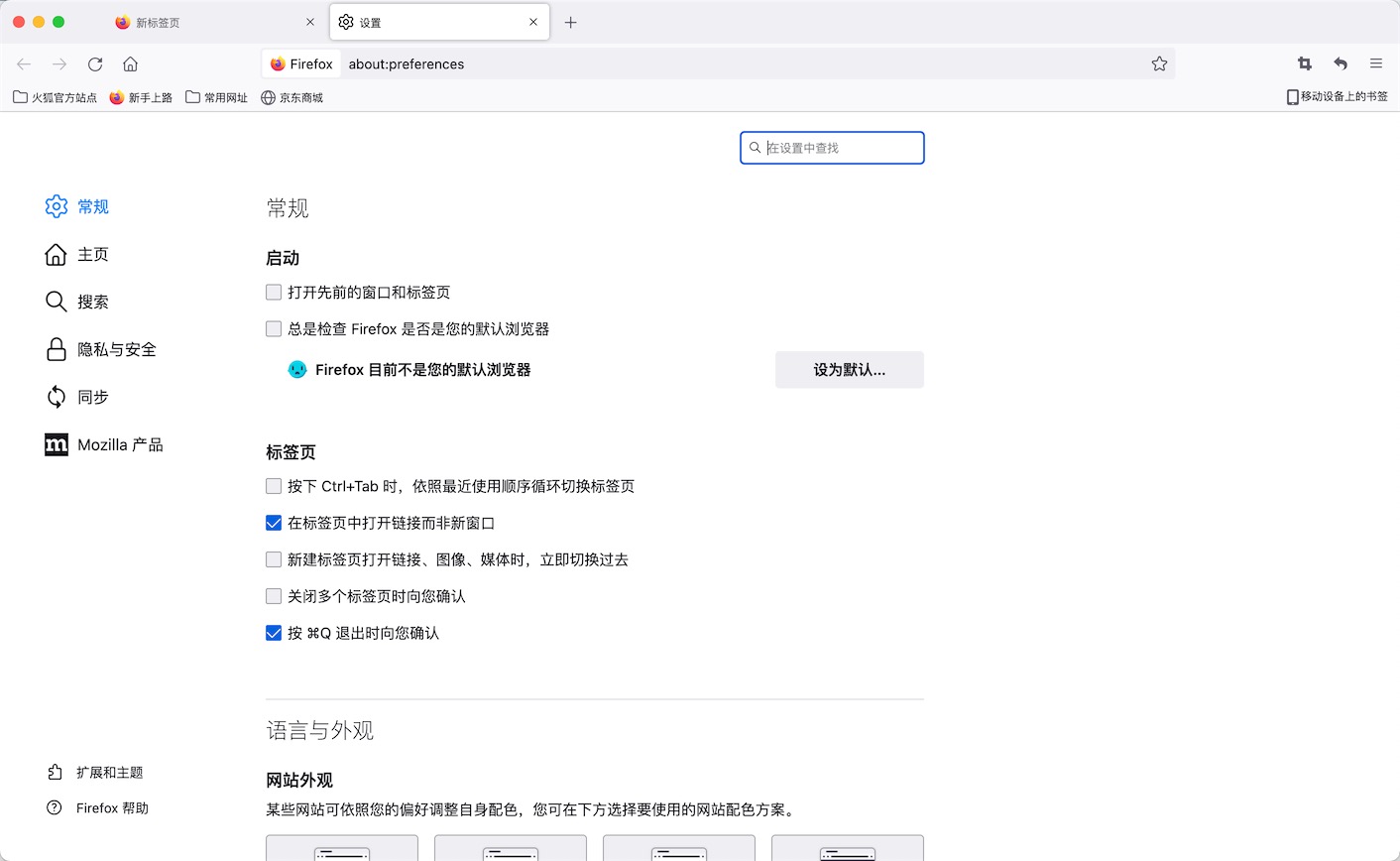Go back using the toolbar back arrow
This screenshot has height=861, width=1400.
pos(24,63)
